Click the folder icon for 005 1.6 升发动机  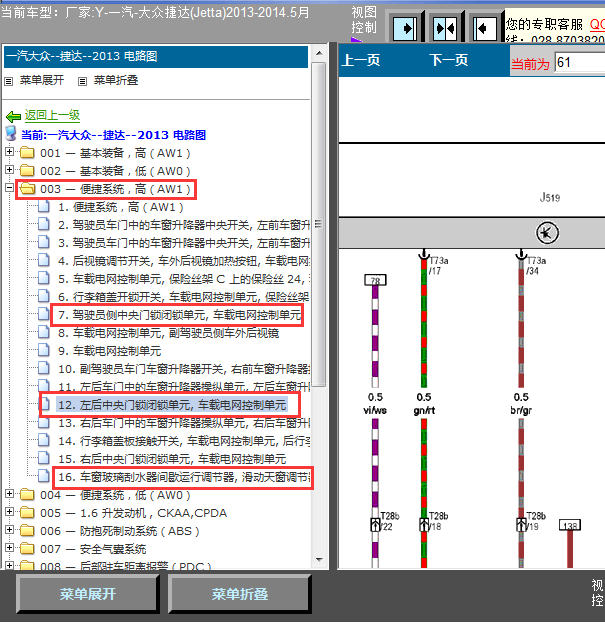(x=27, y=512)
